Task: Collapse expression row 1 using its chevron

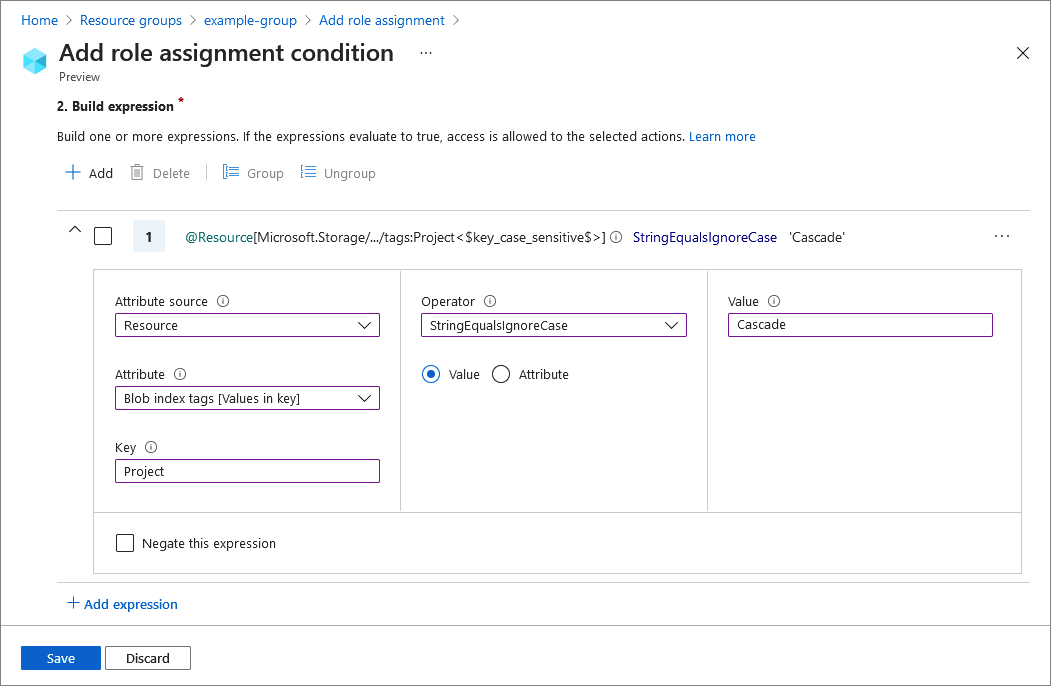Action: pos(74,230)
